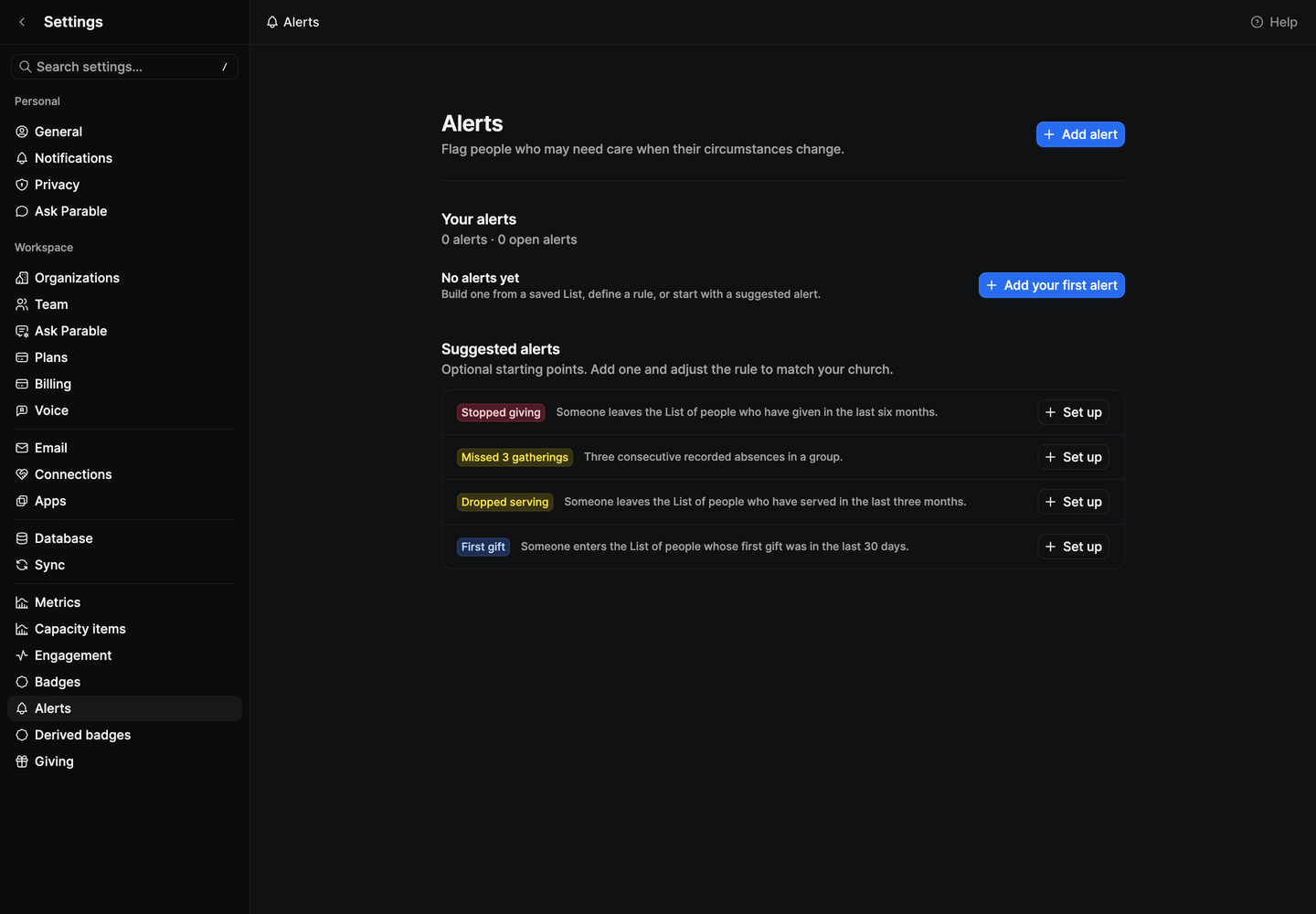
Task: Go to Billing settings
Action: coord(124,384)
